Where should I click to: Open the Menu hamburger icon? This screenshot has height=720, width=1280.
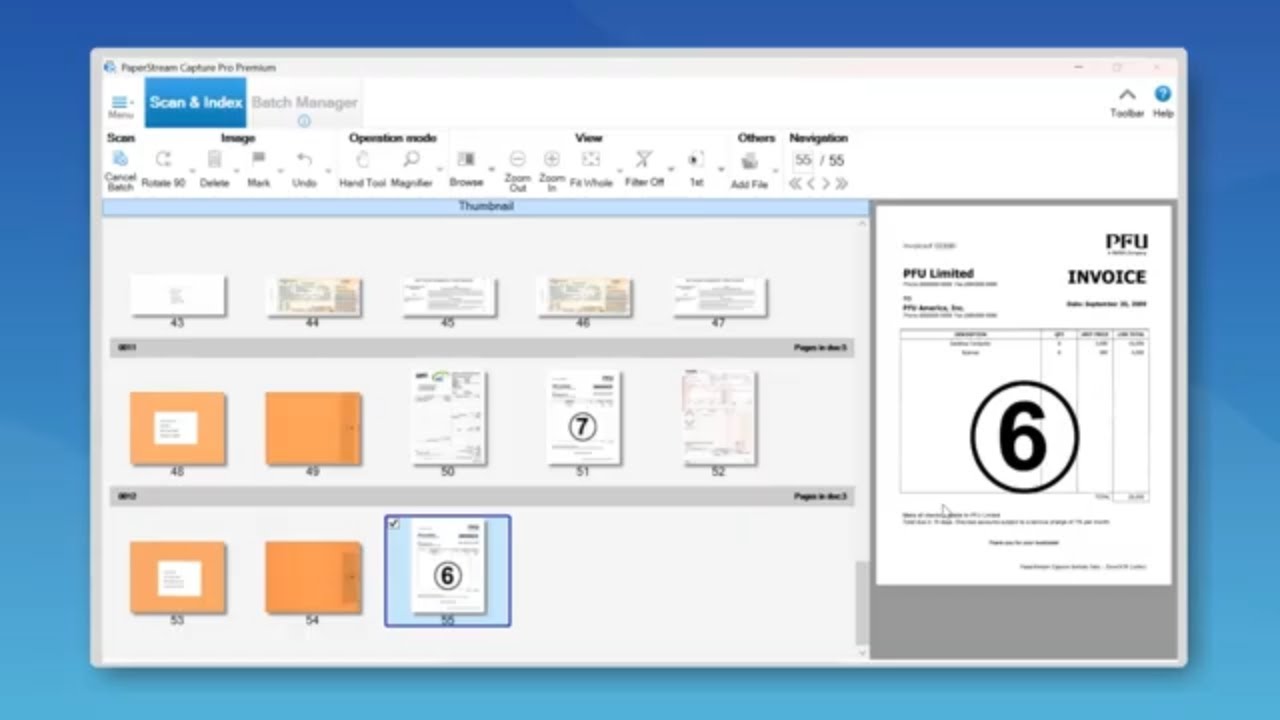120,102
